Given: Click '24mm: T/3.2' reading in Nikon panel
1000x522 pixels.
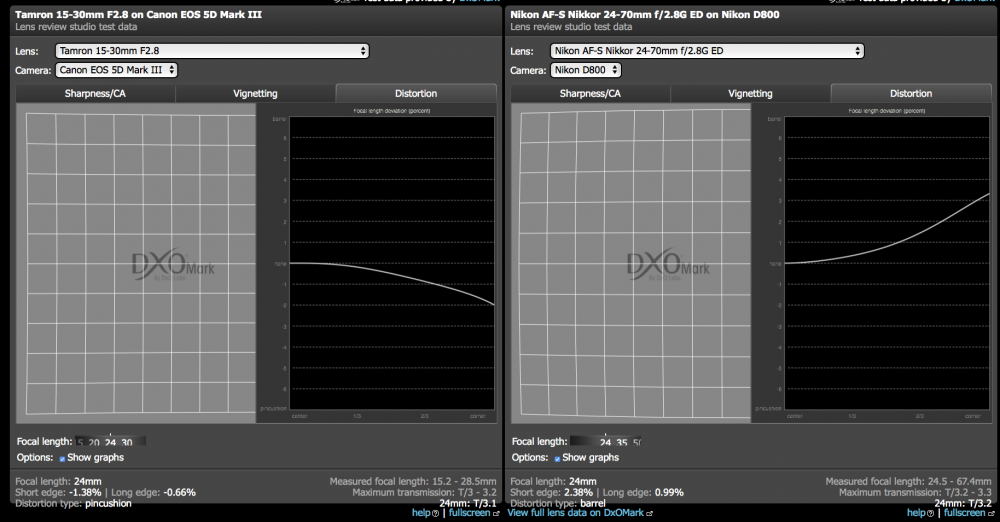Looking at the screenshot, I should [963, 503].
